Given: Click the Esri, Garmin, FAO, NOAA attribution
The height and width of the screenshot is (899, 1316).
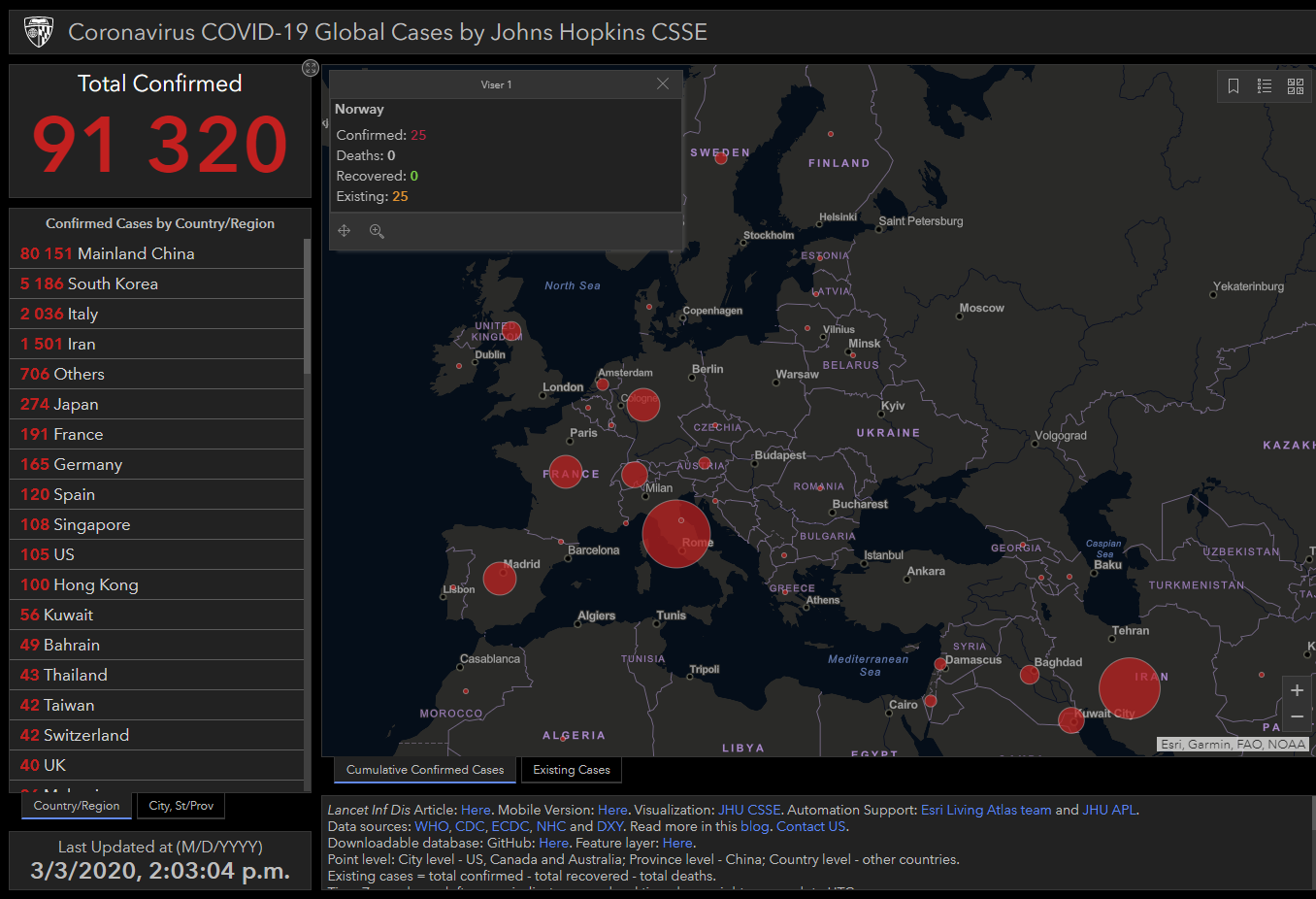Looking at the screenshot, I should (1234, 745).
